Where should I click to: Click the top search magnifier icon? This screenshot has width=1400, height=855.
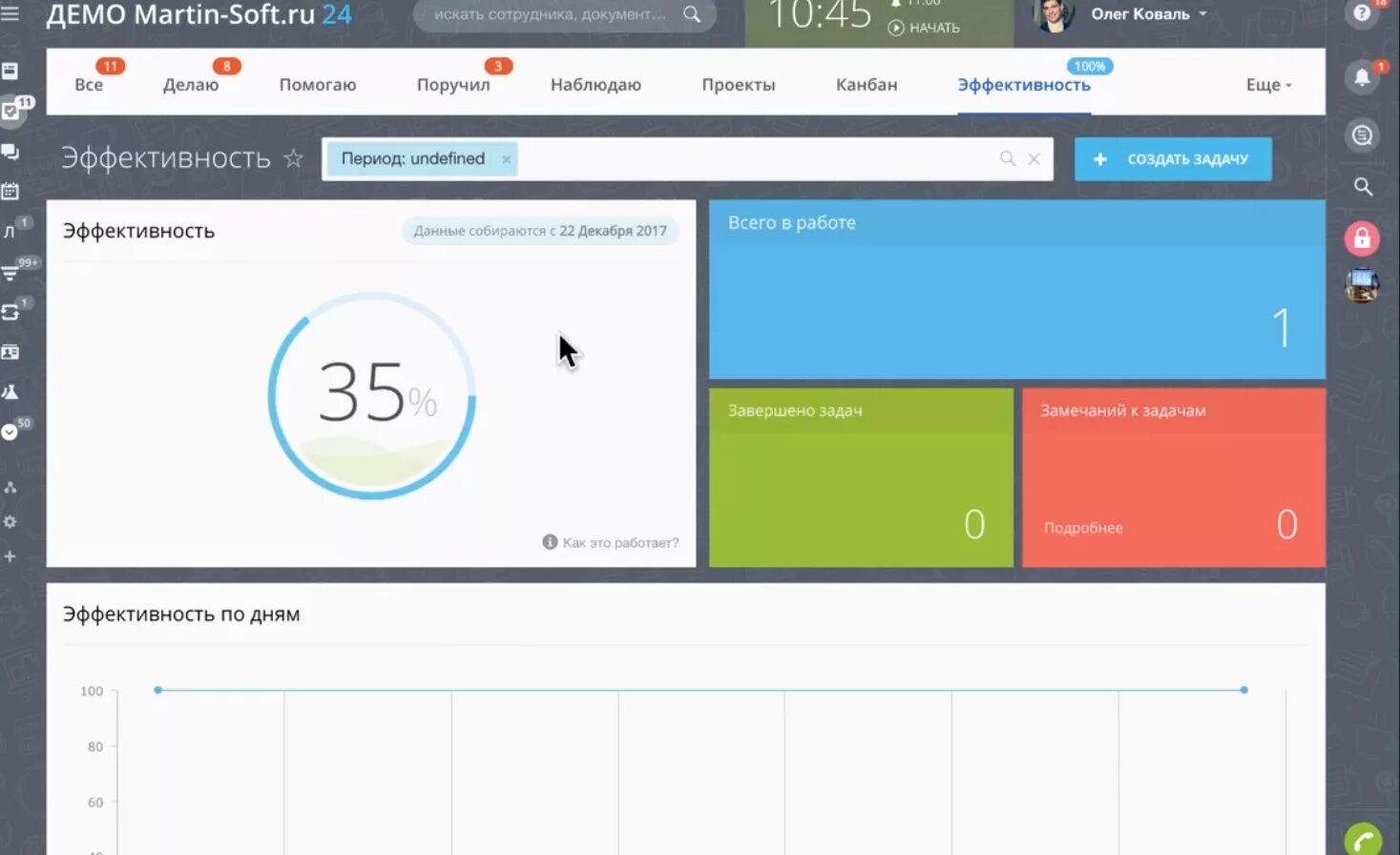click(x=692, y=14)
